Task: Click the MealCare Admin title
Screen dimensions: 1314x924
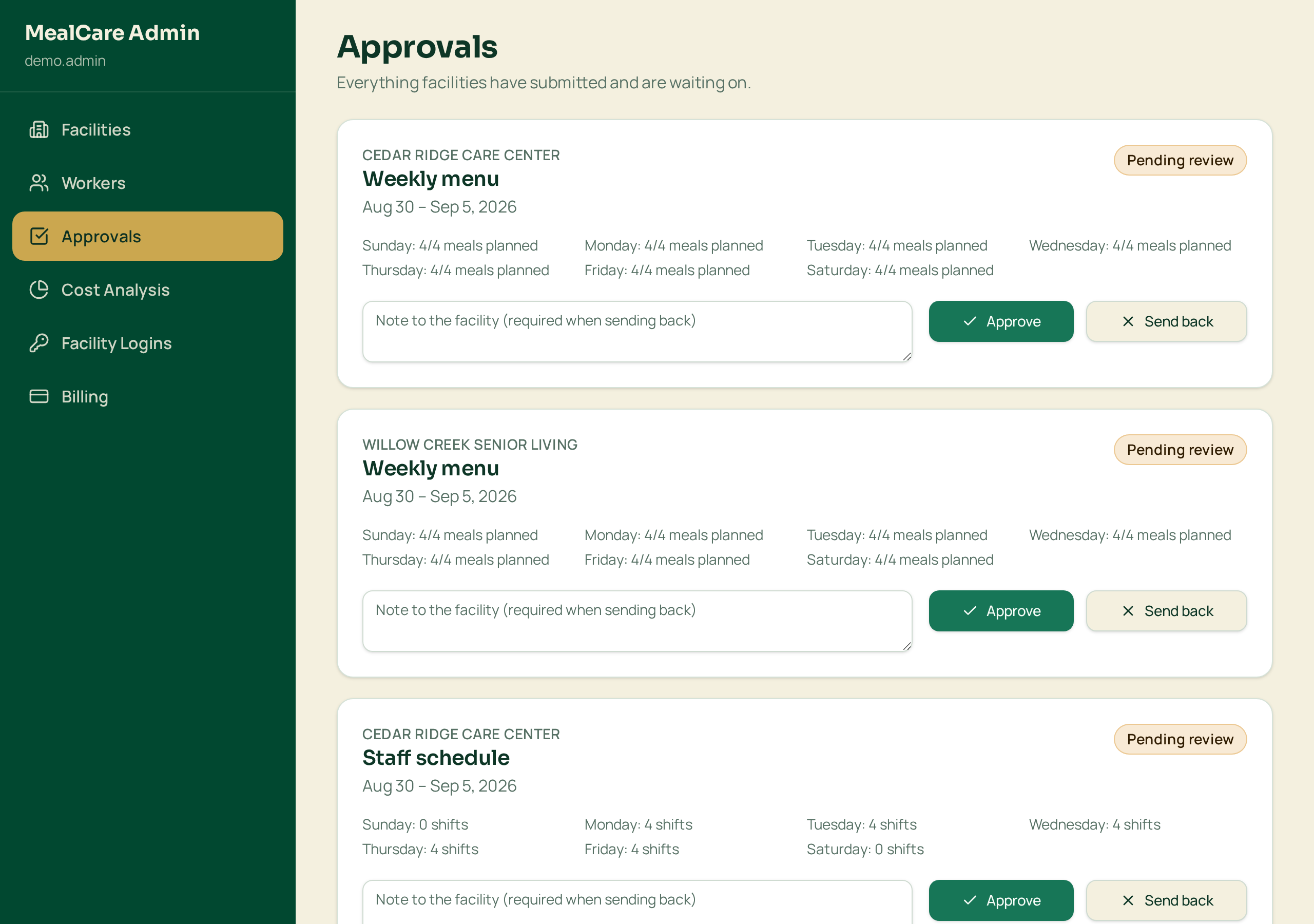Action: click(112, 33)
